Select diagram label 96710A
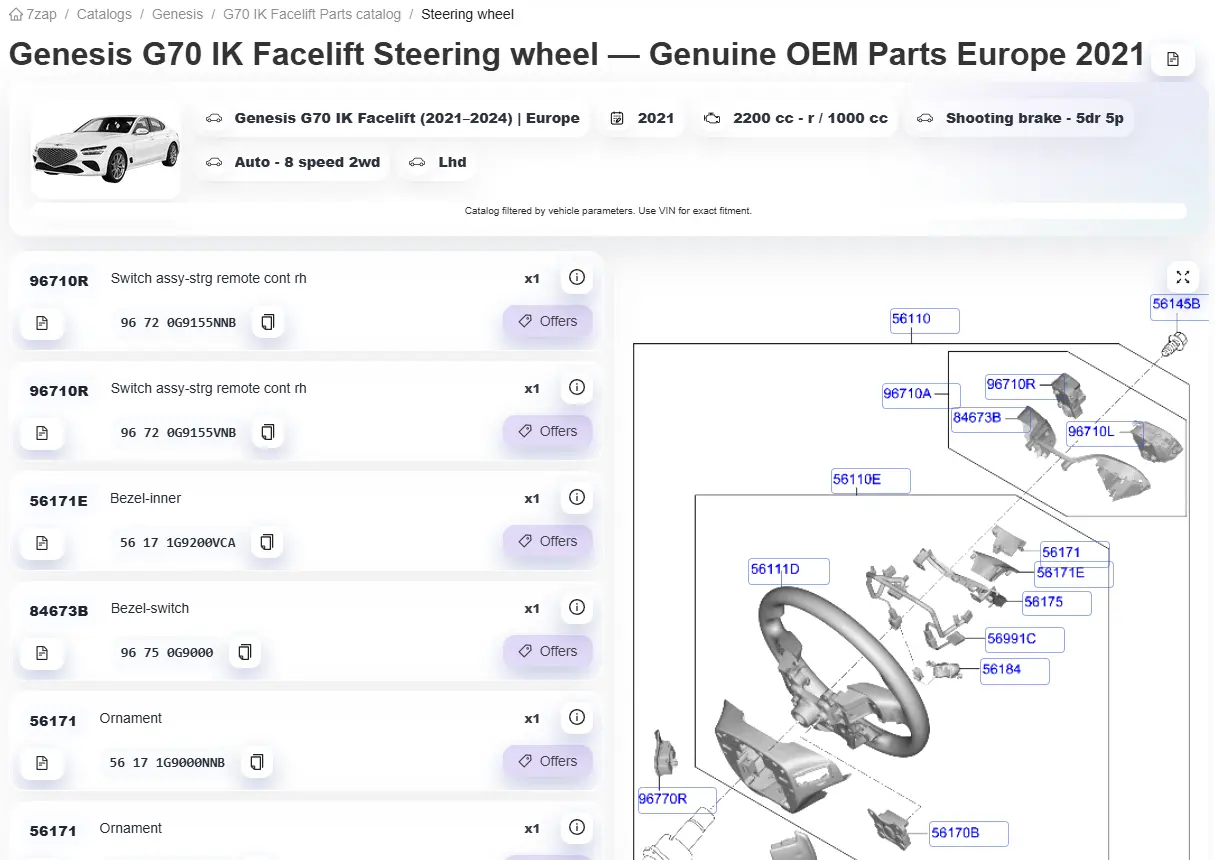Image resolution: width=1215 pixels, height=860 pixels. [920, 394]
